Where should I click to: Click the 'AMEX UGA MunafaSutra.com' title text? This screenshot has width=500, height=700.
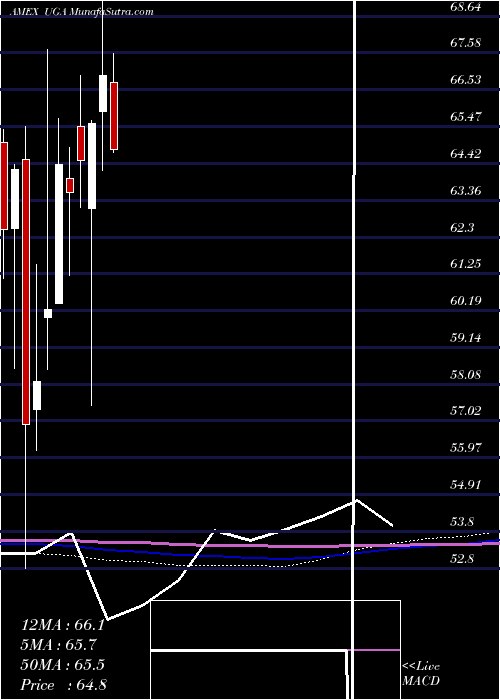pyautogui.click(x=81, y=12)
